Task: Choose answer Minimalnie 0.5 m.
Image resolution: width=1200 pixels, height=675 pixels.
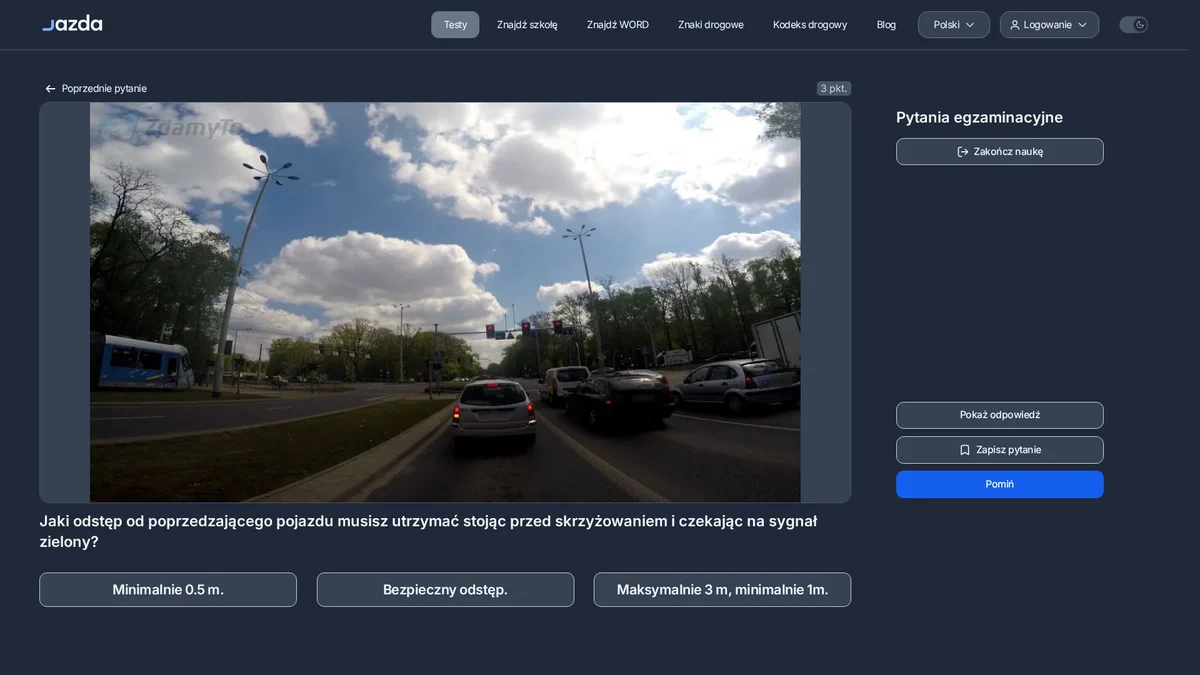Action: pyautogui.click(x=168, y=590)
